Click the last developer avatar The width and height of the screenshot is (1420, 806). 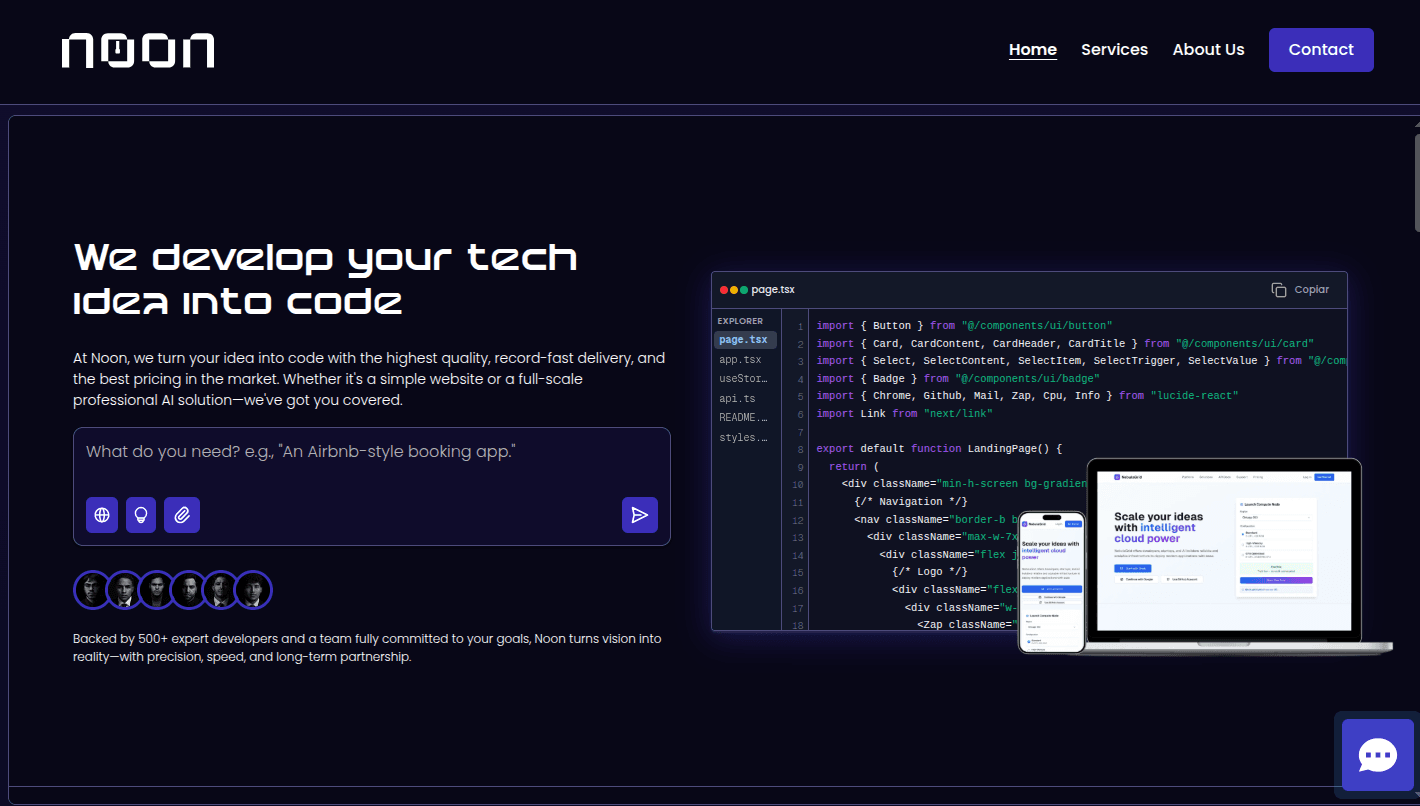pyautogui.click(x=253, y=590)
